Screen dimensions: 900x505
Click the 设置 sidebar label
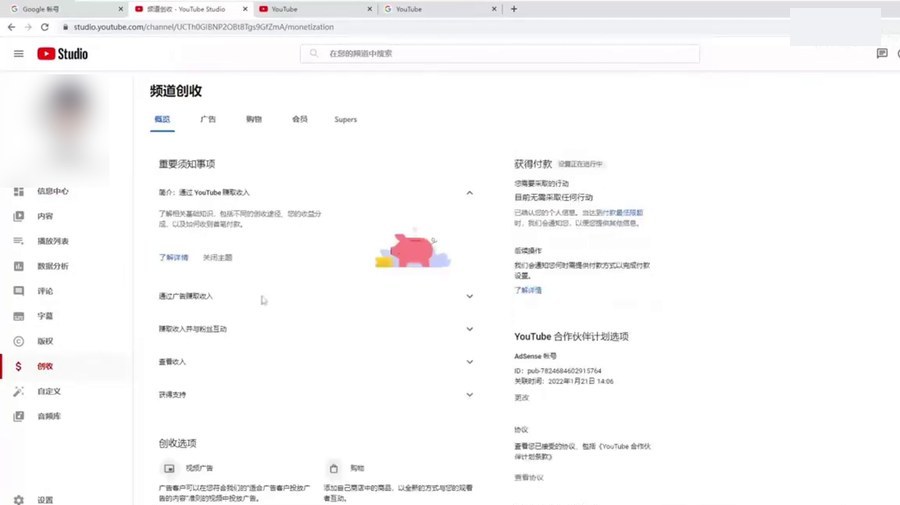pyautogui.click(x=45, y=500)
